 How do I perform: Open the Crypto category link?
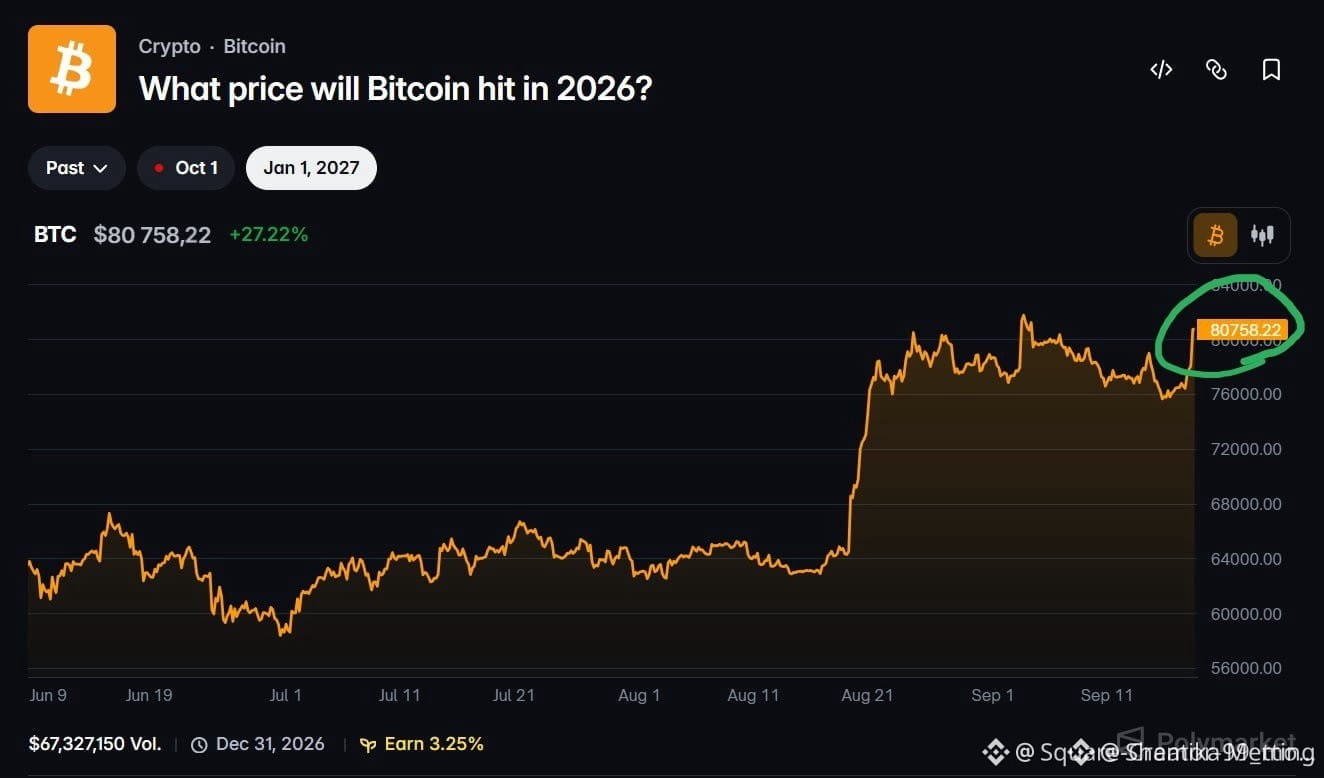click(x=169, y=46)
